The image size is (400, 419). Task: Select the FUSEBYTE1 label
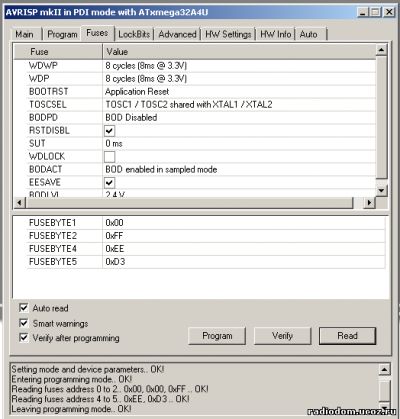pyautogui.click(x=53, y=223)
